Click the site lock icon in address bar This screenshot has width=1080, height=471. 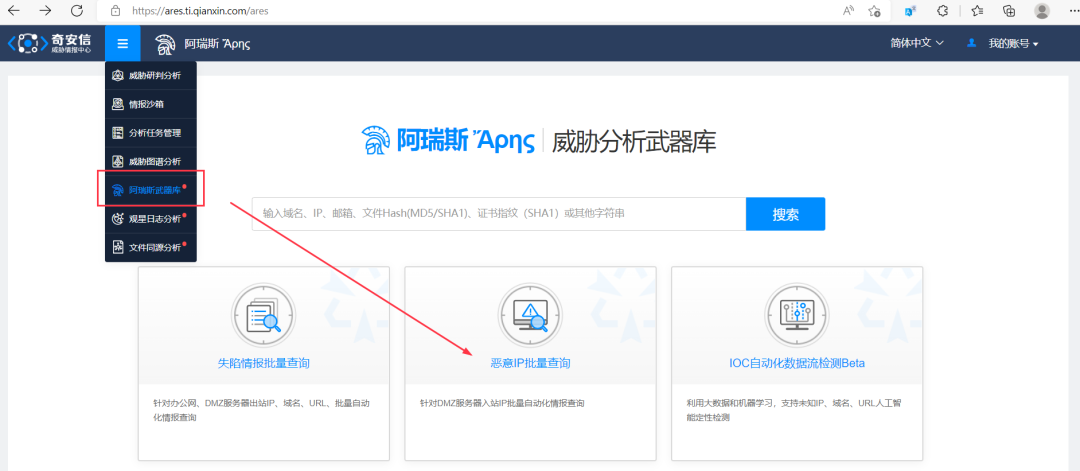pos(116,11)
